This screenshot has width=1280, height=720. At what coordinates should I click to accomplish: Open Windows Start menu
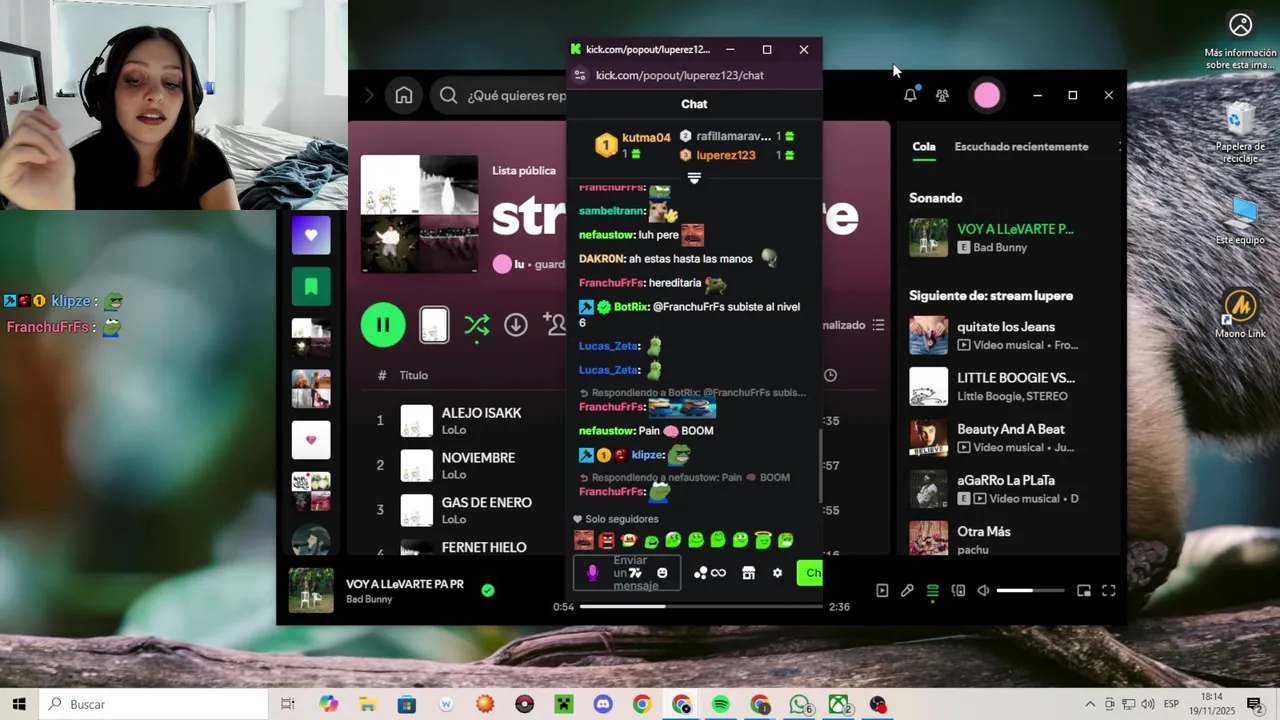(19, 704)
